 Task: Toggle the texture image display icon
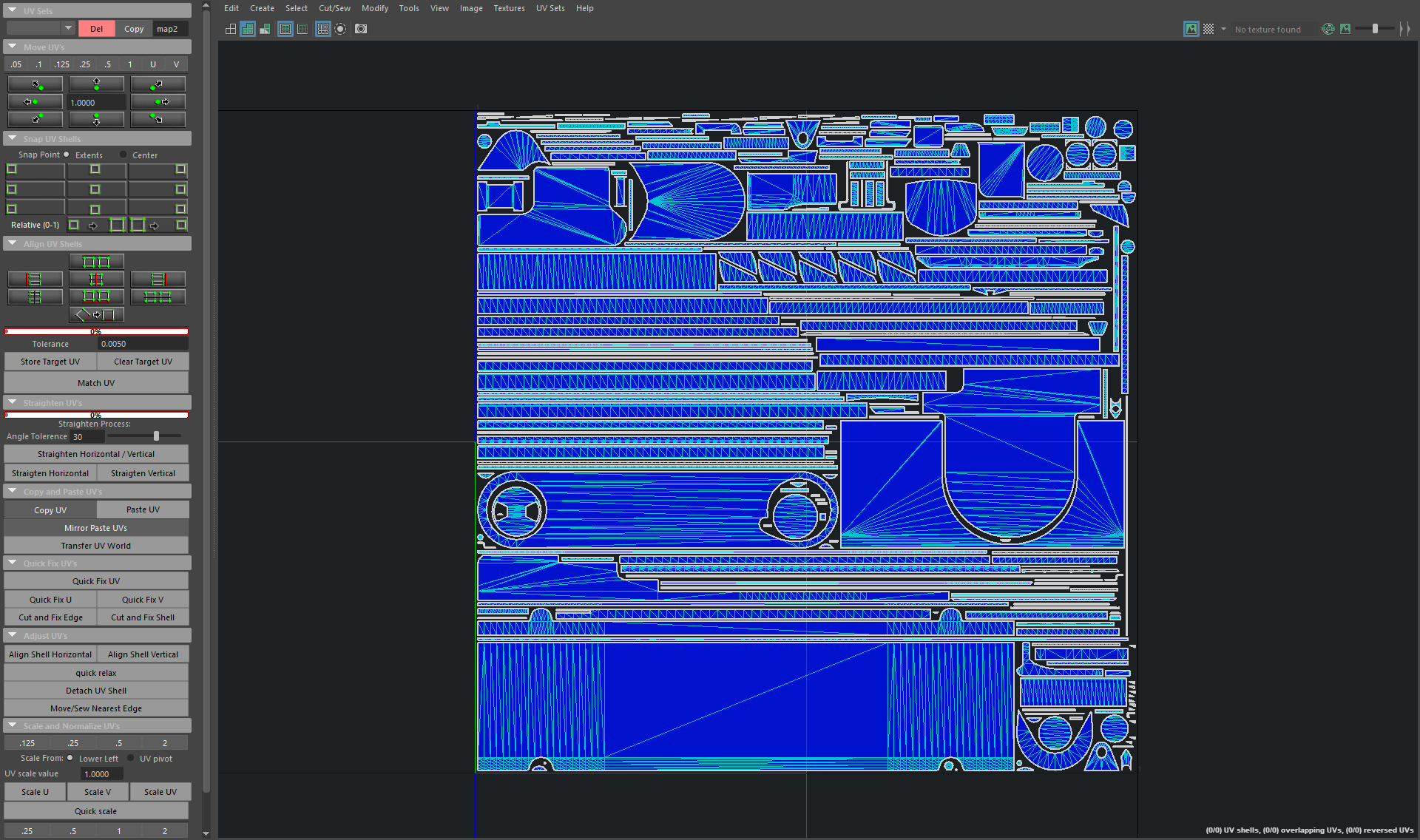point(1191,29)
